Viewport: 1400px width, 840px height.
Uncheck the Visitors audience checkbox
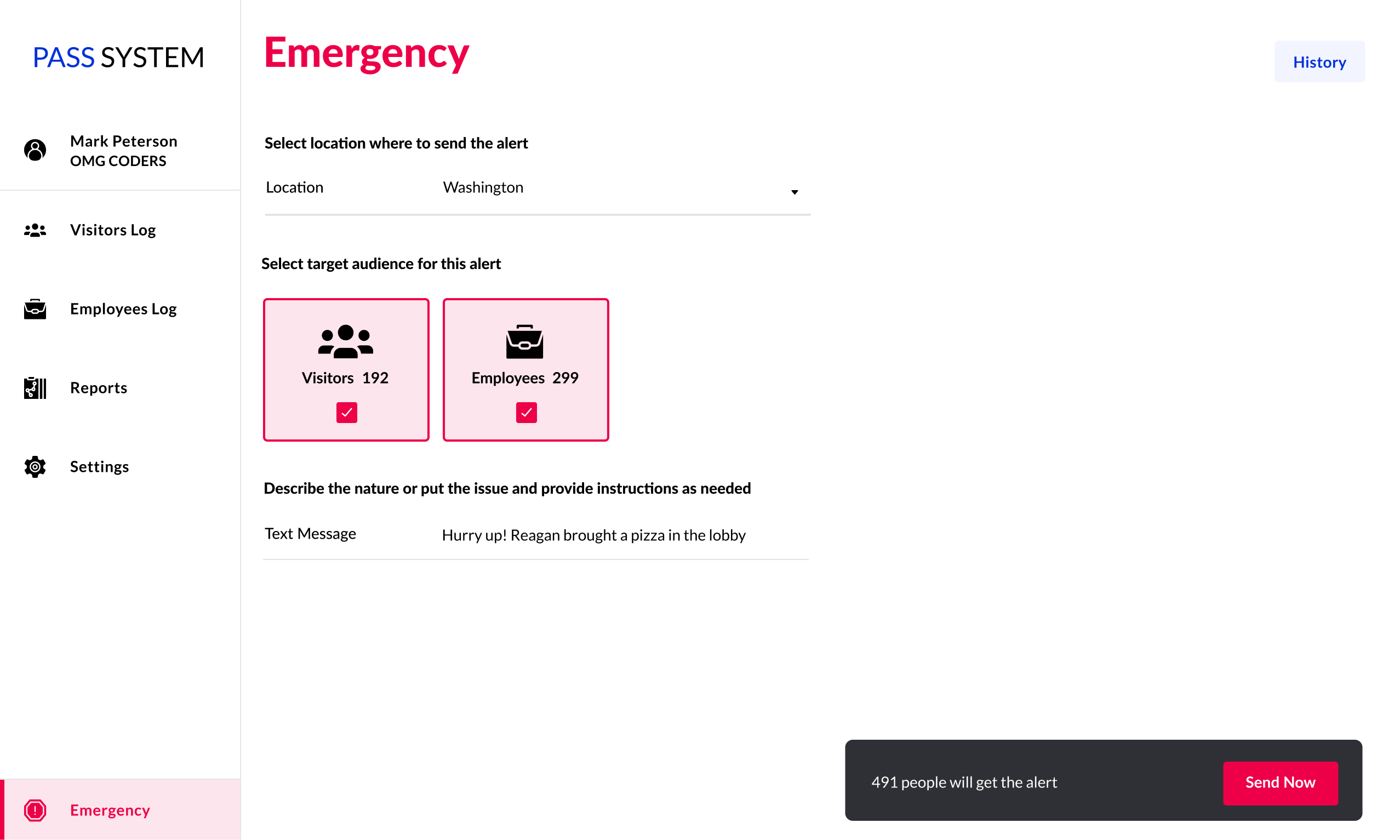coord(346,413)
